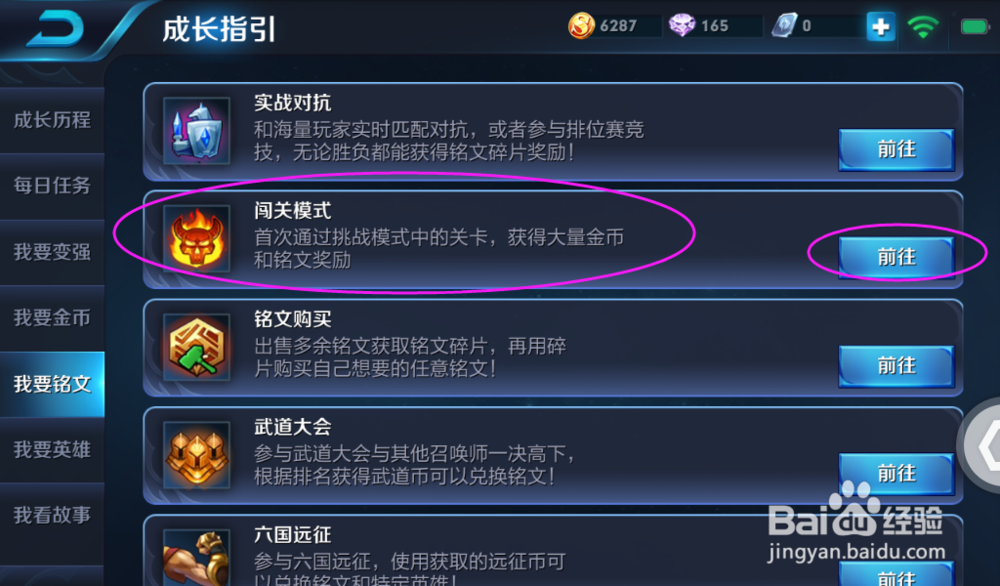This screenshot has width=1000, height=586.
Task: Click 前往 for 闯关模式
Action: pos(896,258)
